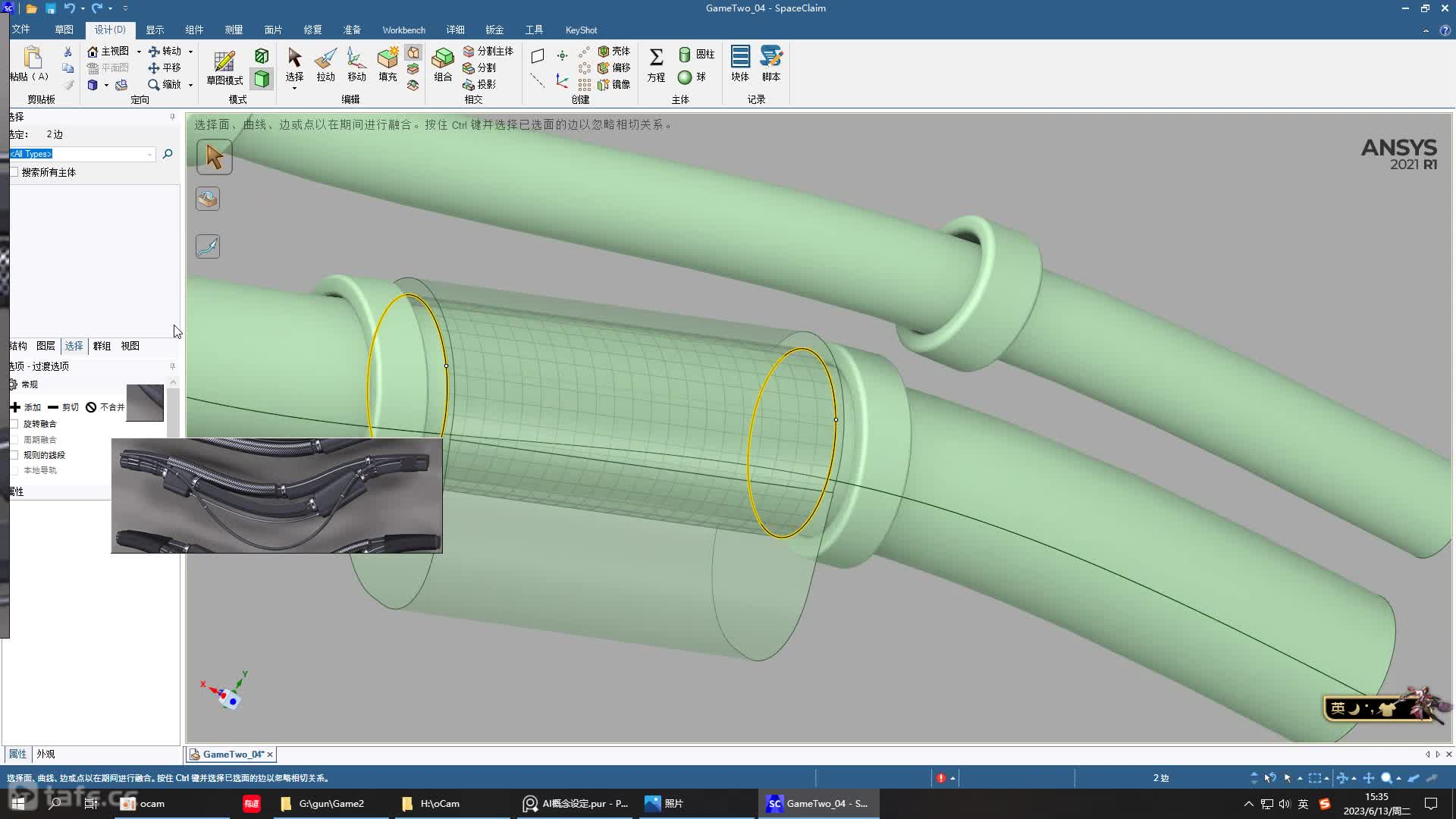The height and width of the screenshot is (819, 1456).
Task: Close the GameTwo_04 document tab
Action: tap(269, 755)
